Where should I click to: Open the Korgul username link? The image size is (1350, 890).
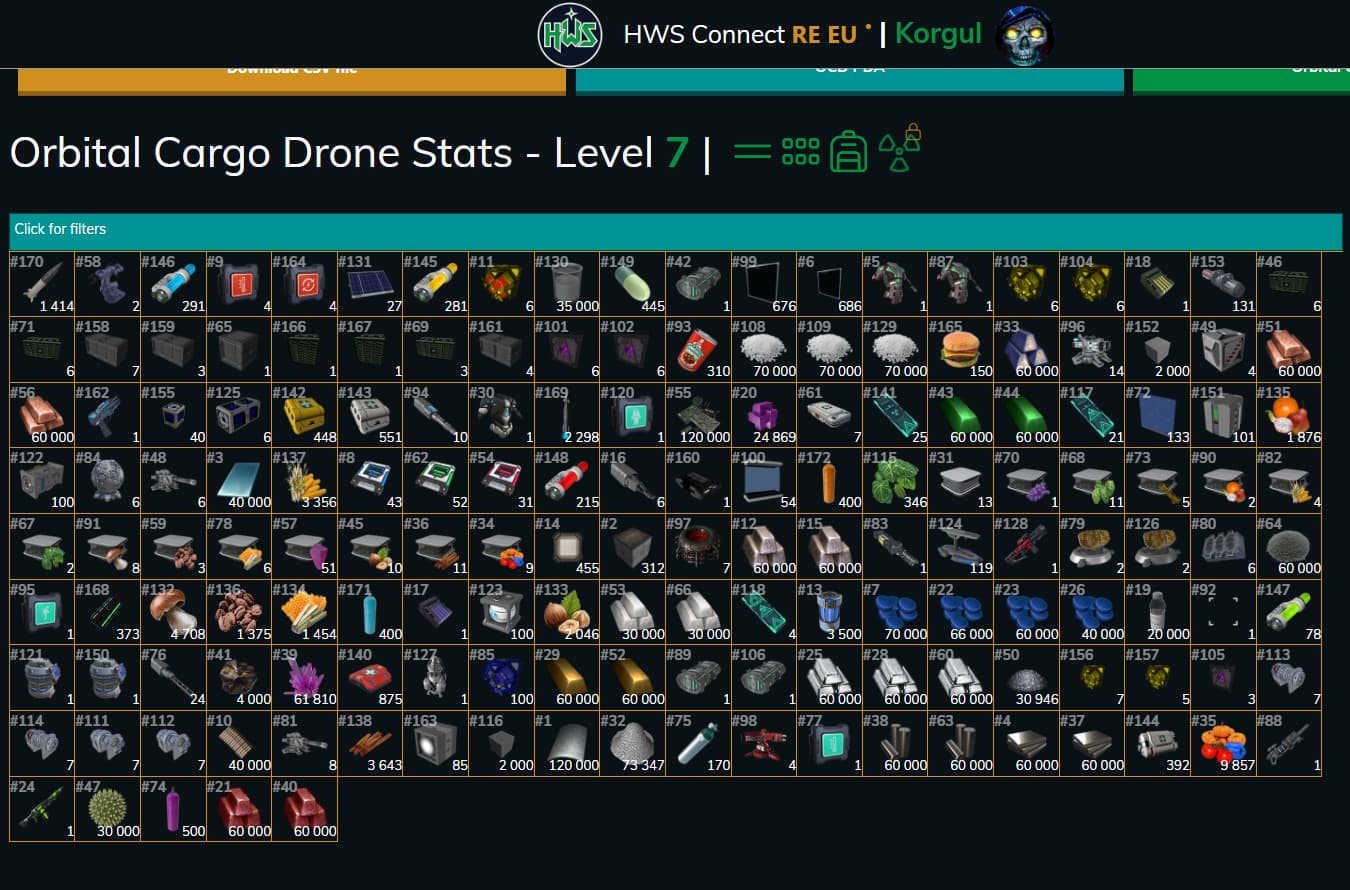[939, 34]
